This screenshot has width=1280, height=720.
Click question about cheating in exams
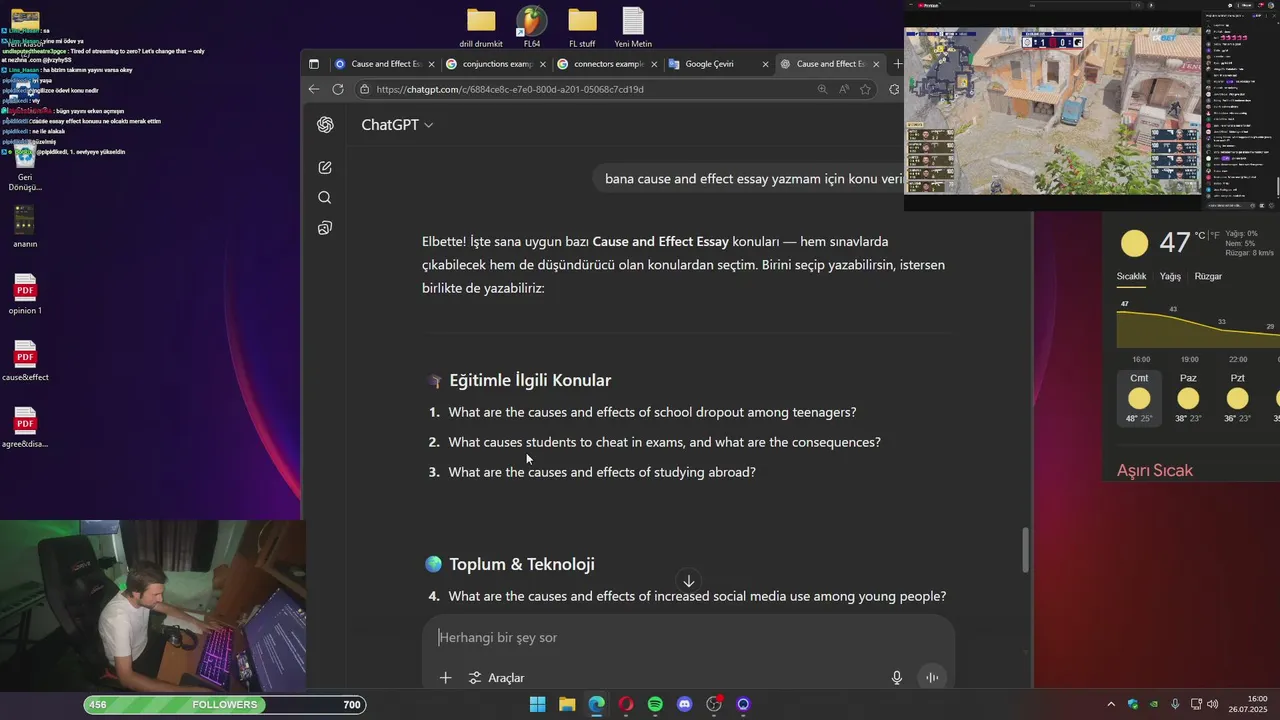(664, 442)
